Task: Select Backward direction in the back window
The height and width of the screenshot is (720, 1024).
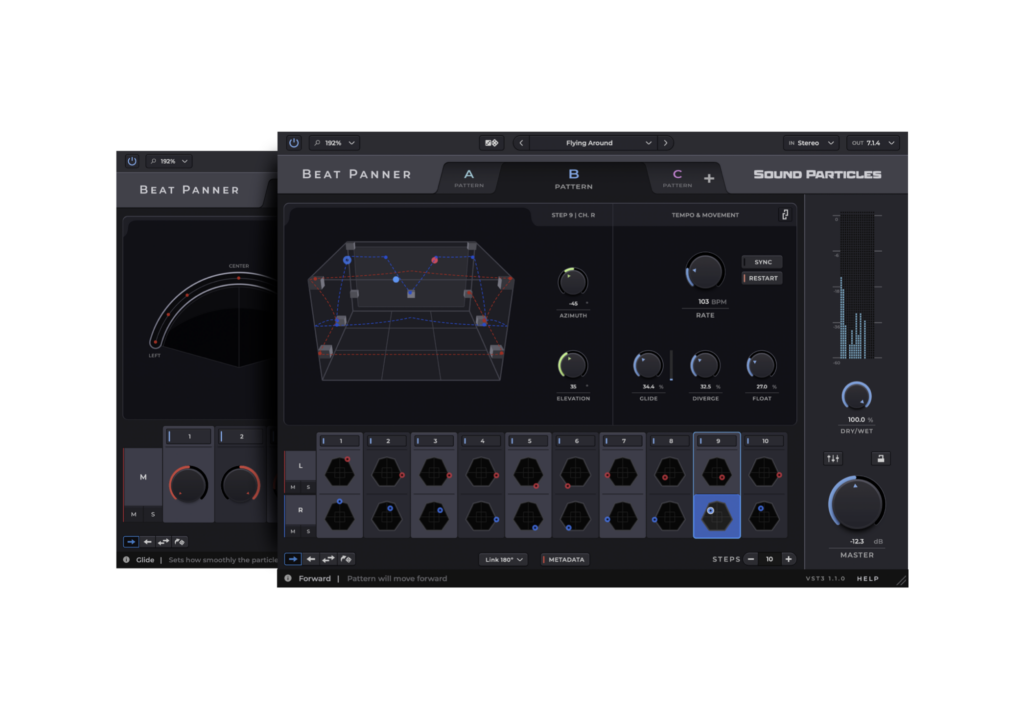Action: pos(148,542)
